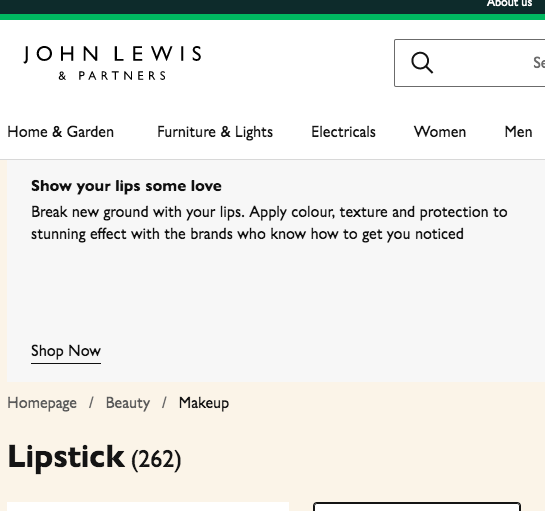Screen dimensions: 545x511
Task: Open the Women menu
Action: click(440, 132)
